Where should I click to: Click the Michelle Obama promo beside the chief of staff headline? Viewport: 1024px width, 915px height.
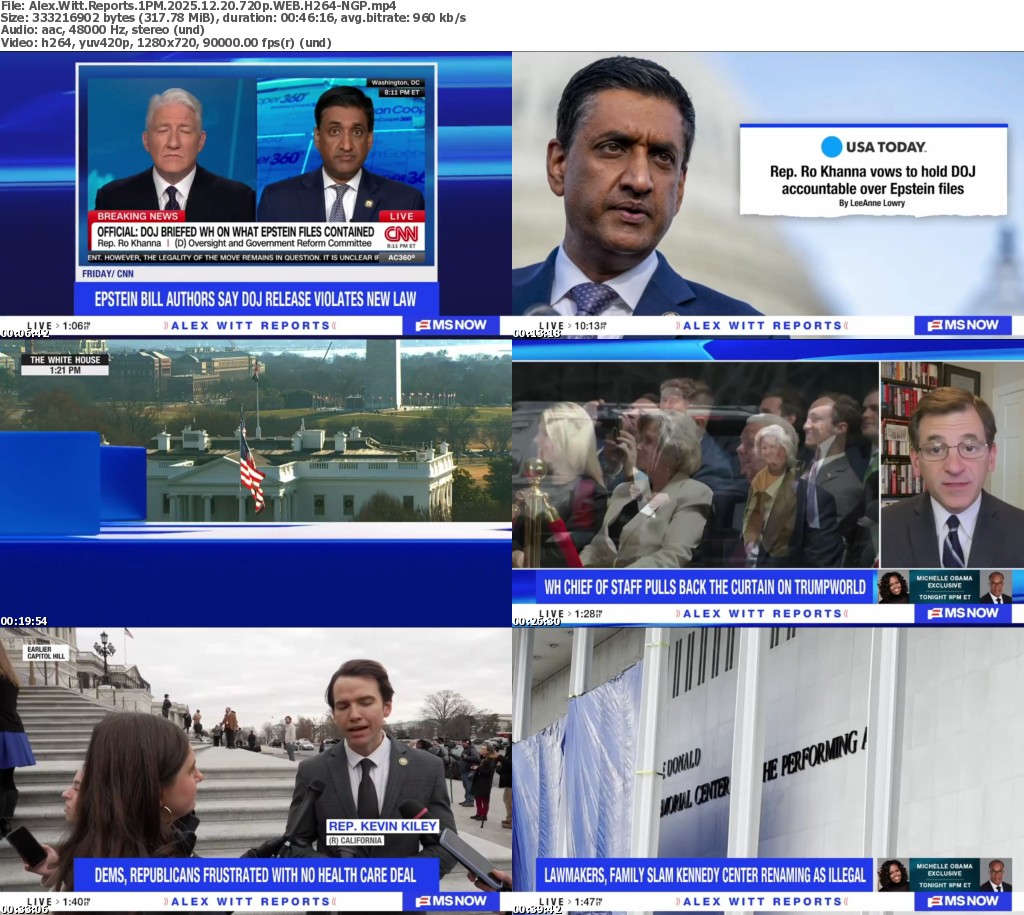point(943,586)
